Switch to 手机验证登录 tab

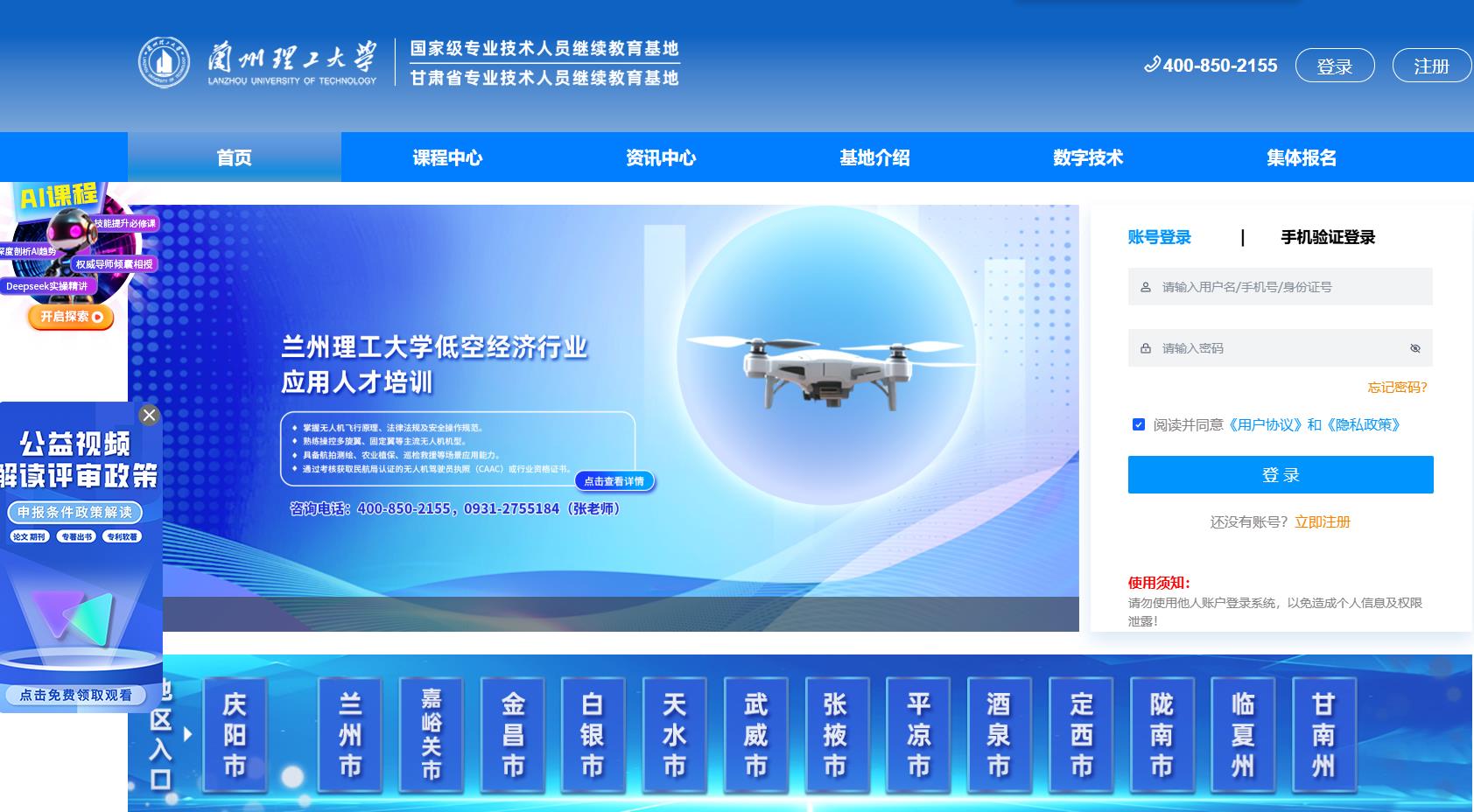(x=1327, y=237)
